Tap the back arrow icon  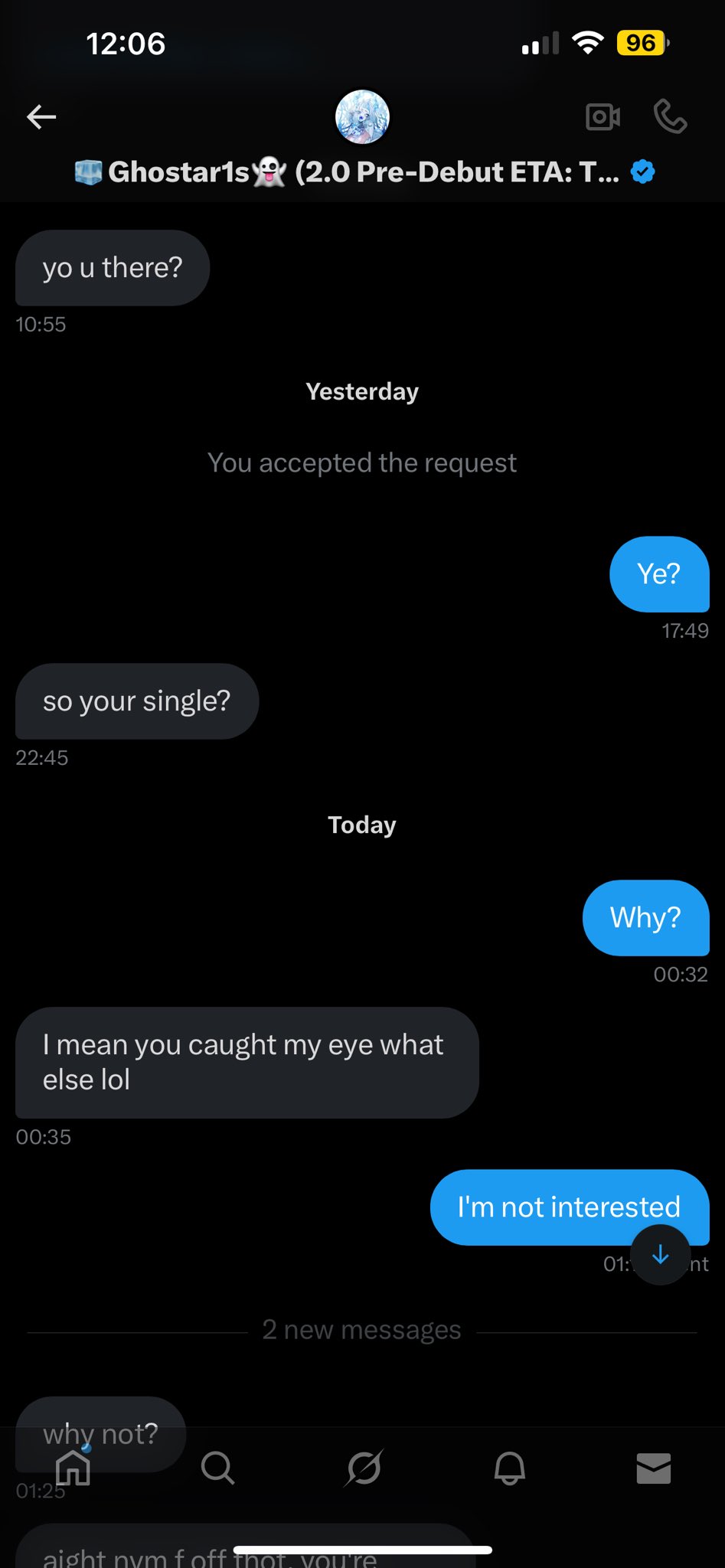coord(41,117)
